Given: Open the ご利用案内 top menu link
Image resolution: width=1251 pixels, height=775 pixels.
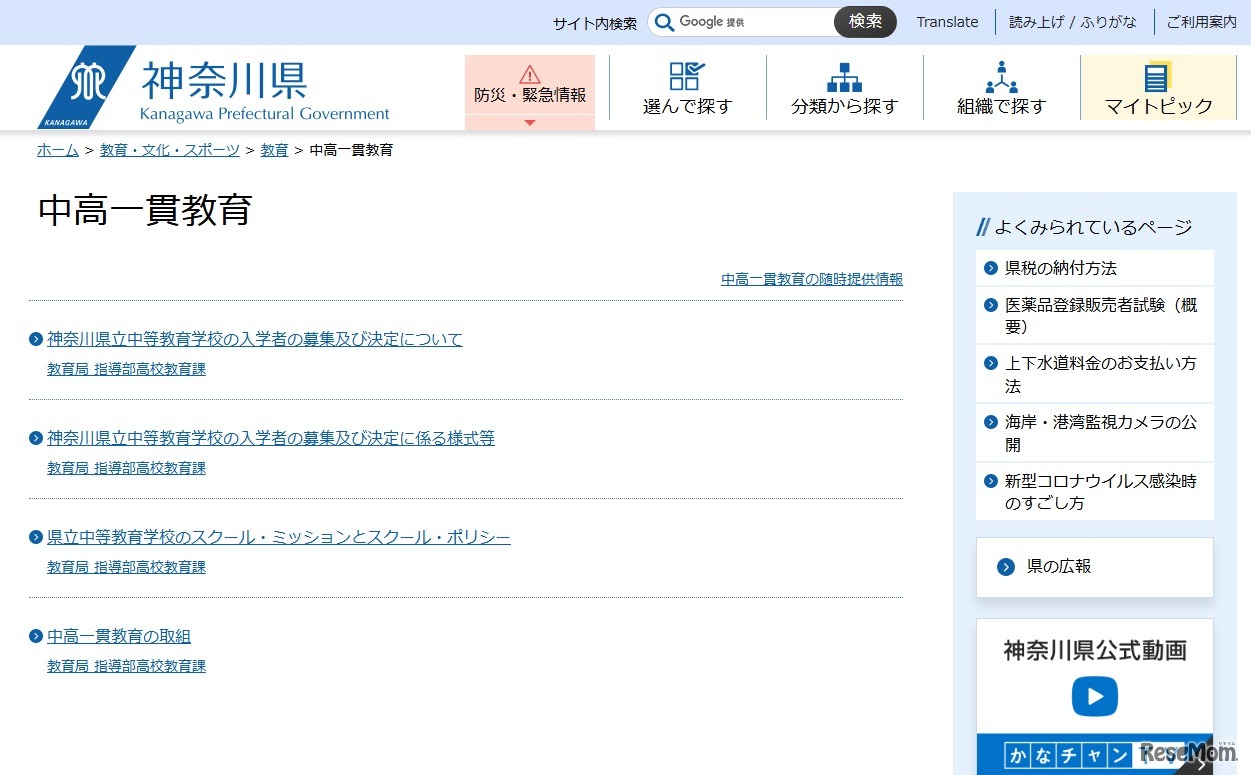Looking at the screenshot, I should pyautogui.click(x=1201, y=22).
